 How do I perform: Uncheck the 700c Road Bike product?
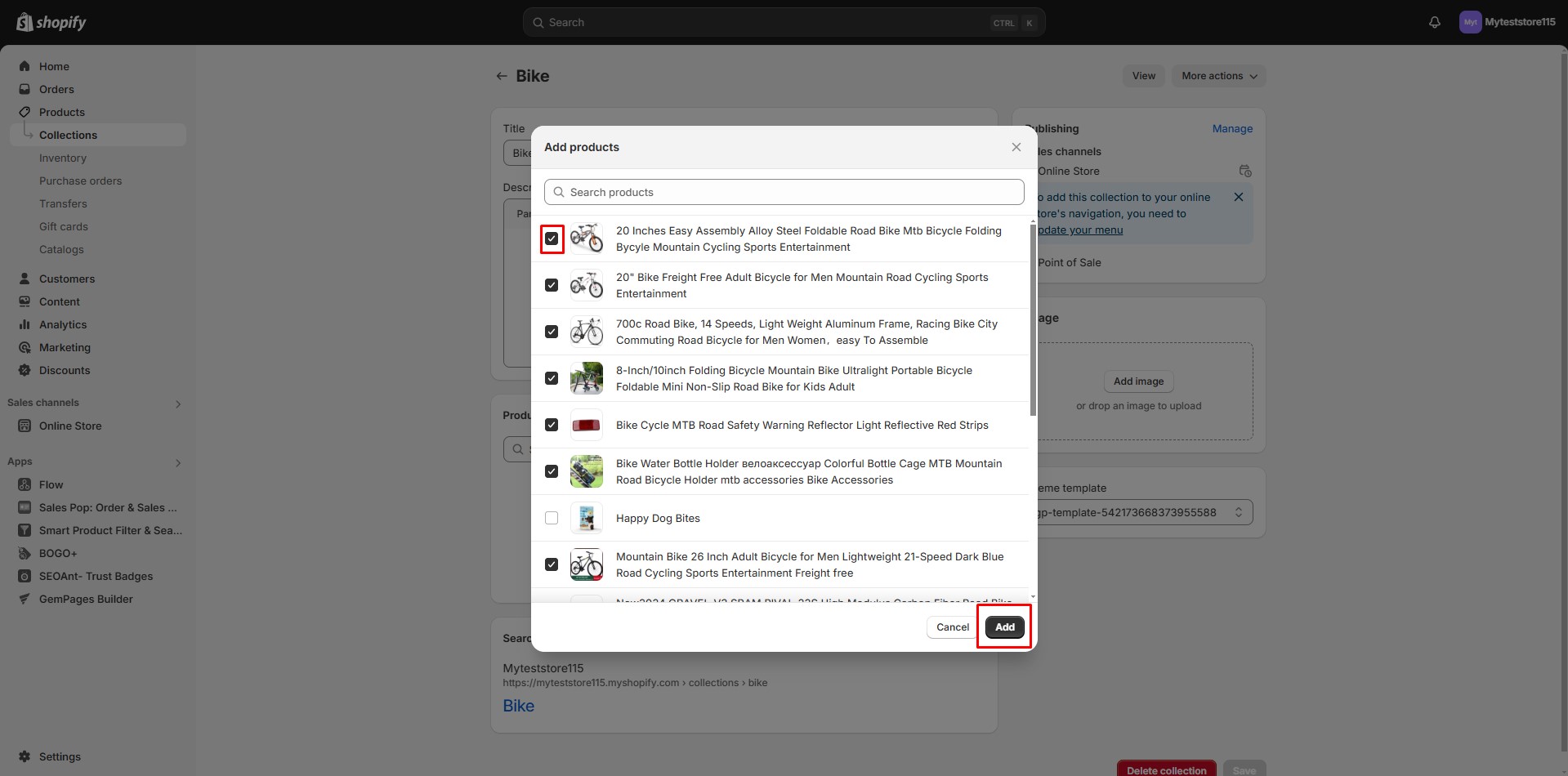(x=552, y=332)
